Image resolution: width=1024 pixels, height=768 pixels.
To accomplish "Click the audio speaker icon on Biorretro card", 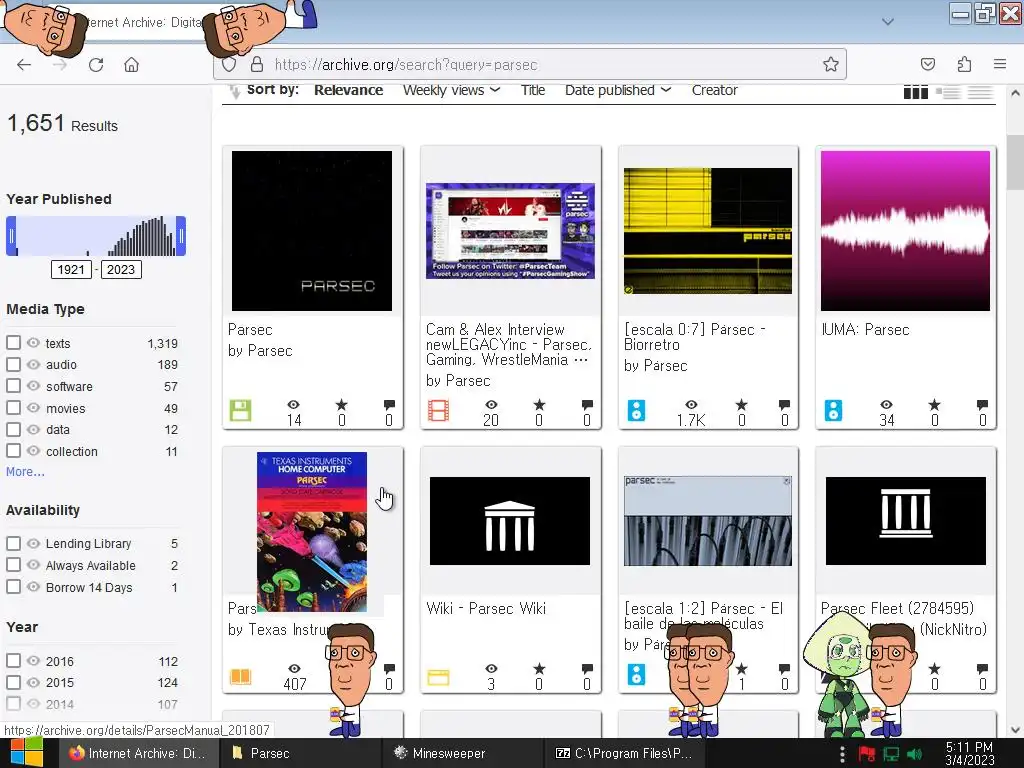I will click(x=636, y=410).
